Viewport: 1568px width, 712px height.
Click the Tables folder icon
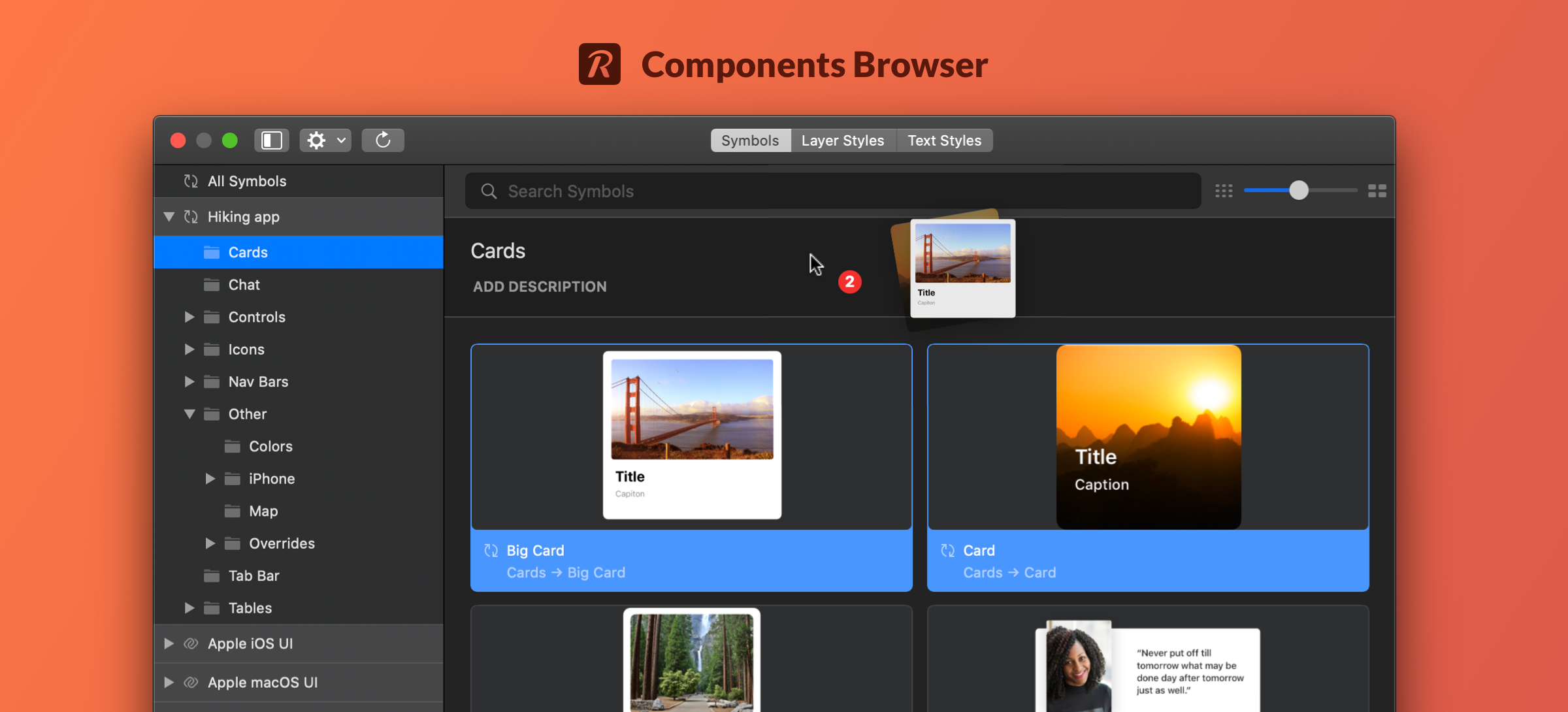[x=212, y=608]
